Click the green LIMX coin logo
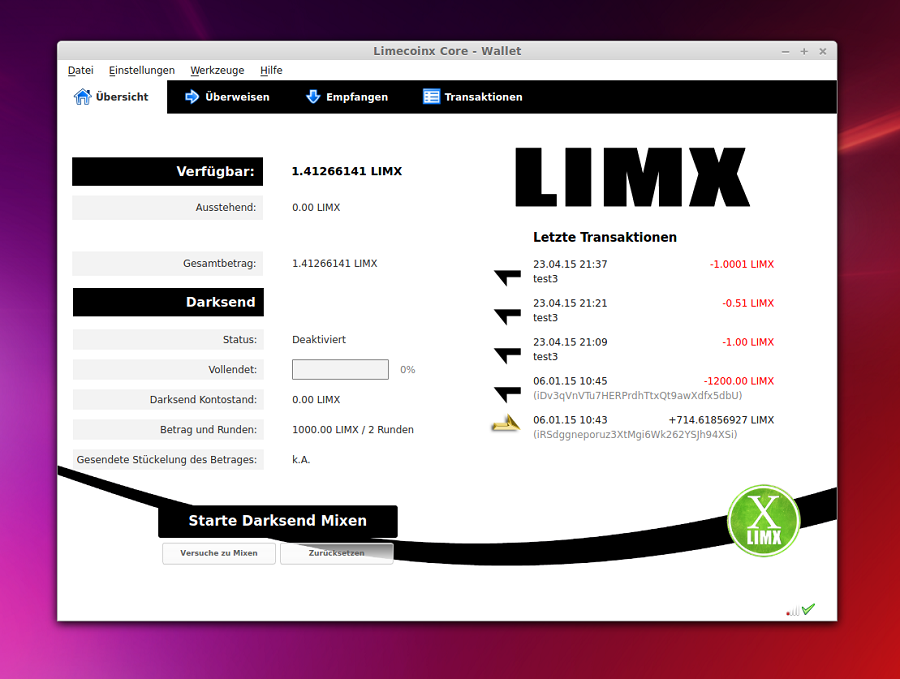The width and height of the screenshot is (900, 679). click(763, 521)
